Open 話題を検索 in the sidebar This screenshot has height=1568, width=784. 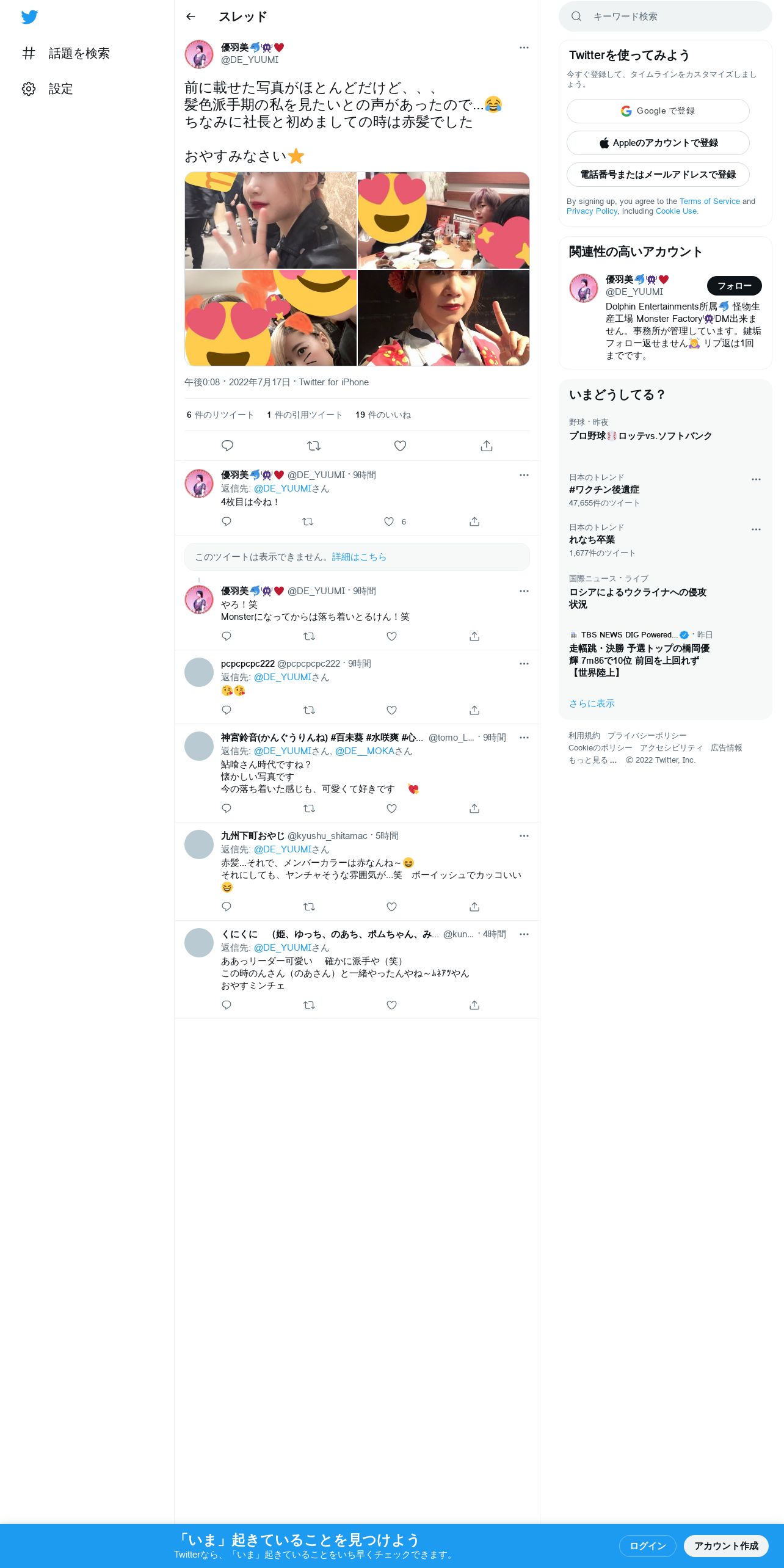tap(66, 53)
